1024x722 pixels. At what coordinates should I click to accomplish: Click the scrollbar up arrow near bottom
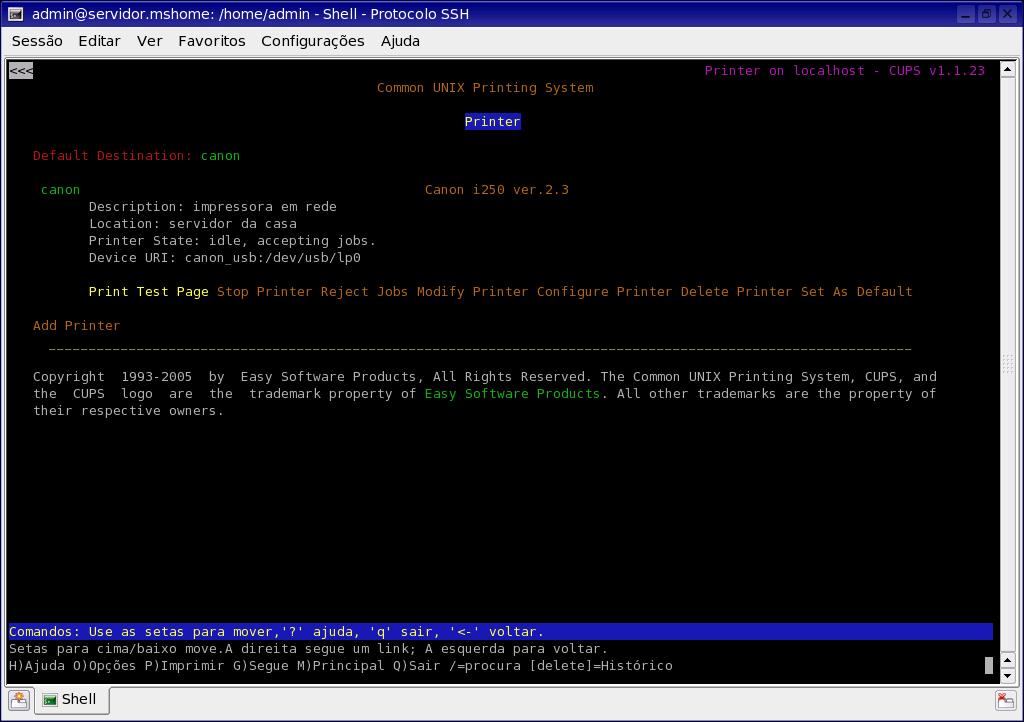(1007, 660)
